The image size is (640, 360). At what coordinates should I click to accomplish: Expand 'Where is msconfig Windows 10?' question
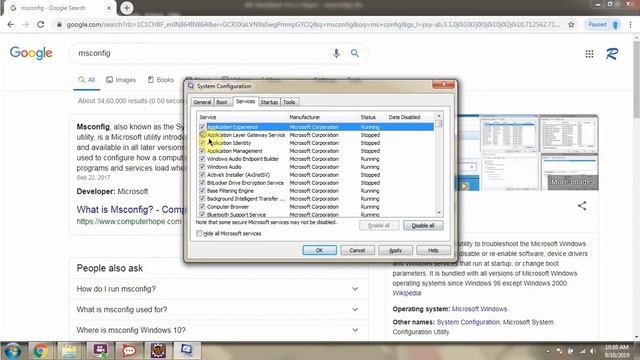218,330
